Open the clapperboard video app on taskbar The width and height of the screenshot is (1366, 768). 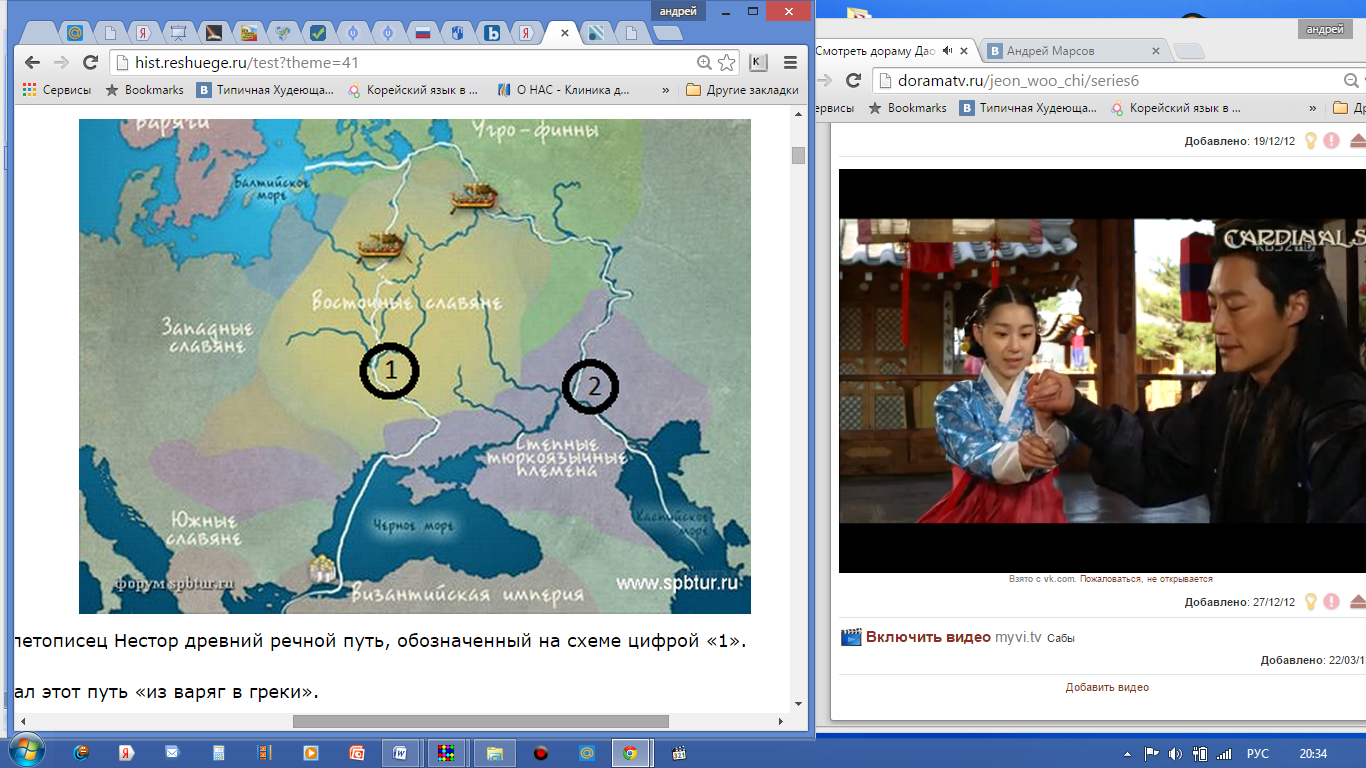(x=679, y=753)
